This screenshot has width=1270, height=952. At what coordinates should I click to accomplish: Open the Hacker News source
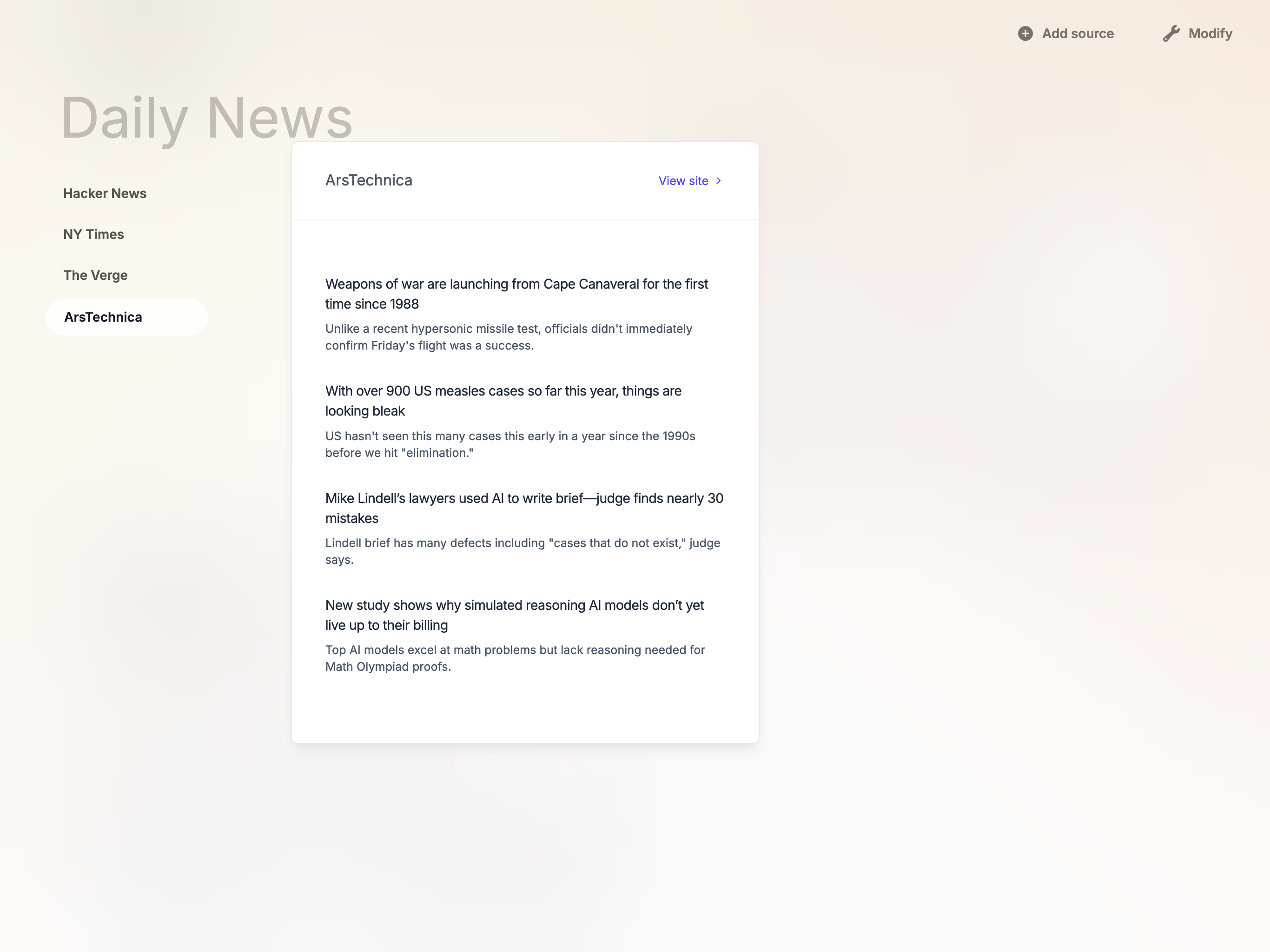coord(105,193)
